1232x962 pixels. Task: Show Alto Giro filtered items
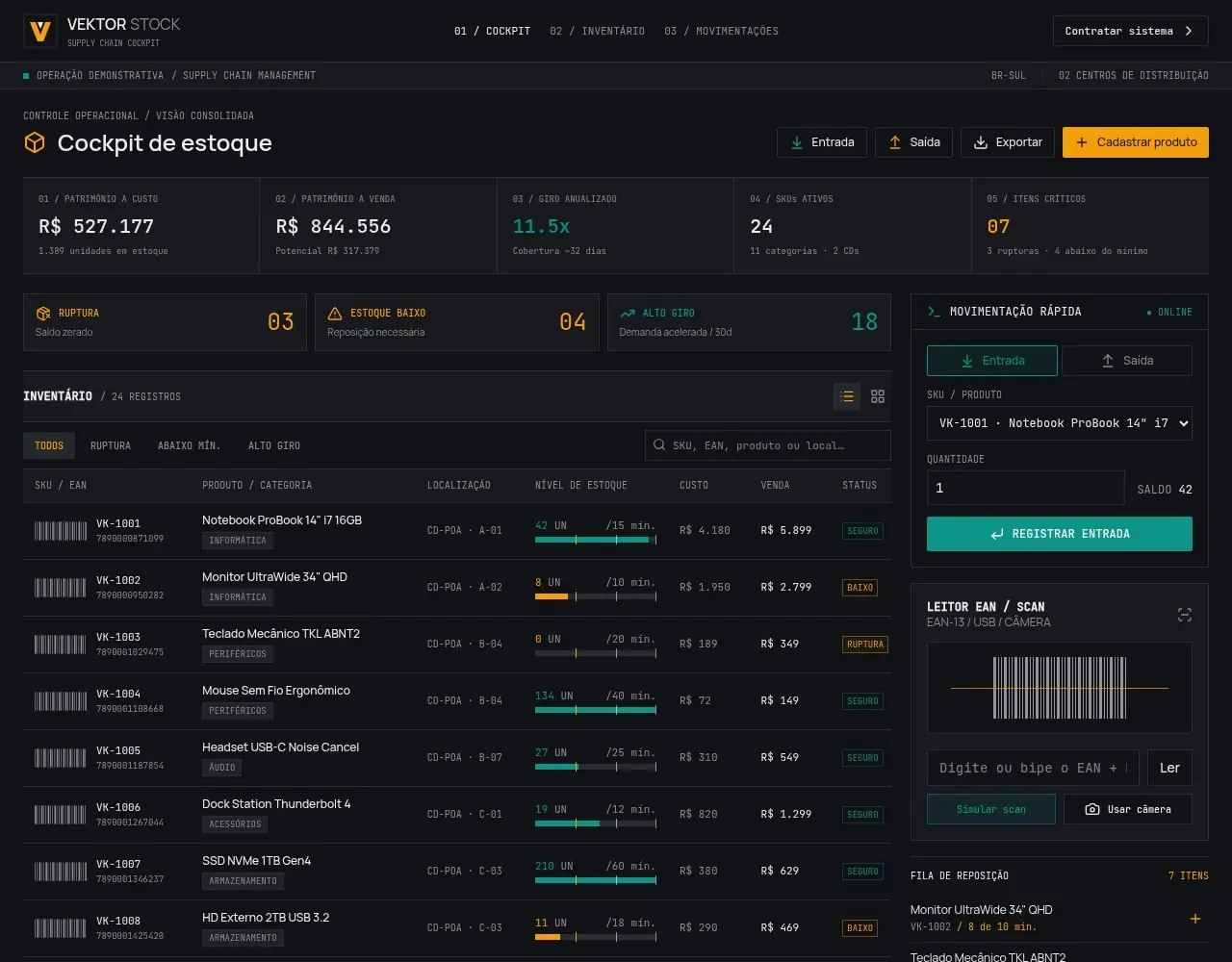(274, 445)
